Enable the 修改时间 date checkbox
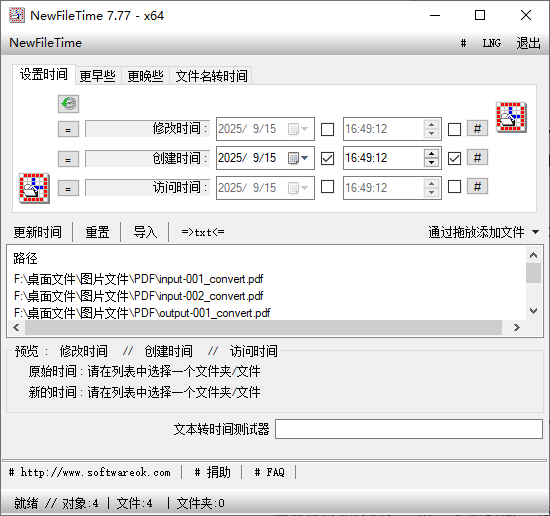550x516 pixels. [x=327, y=129]
